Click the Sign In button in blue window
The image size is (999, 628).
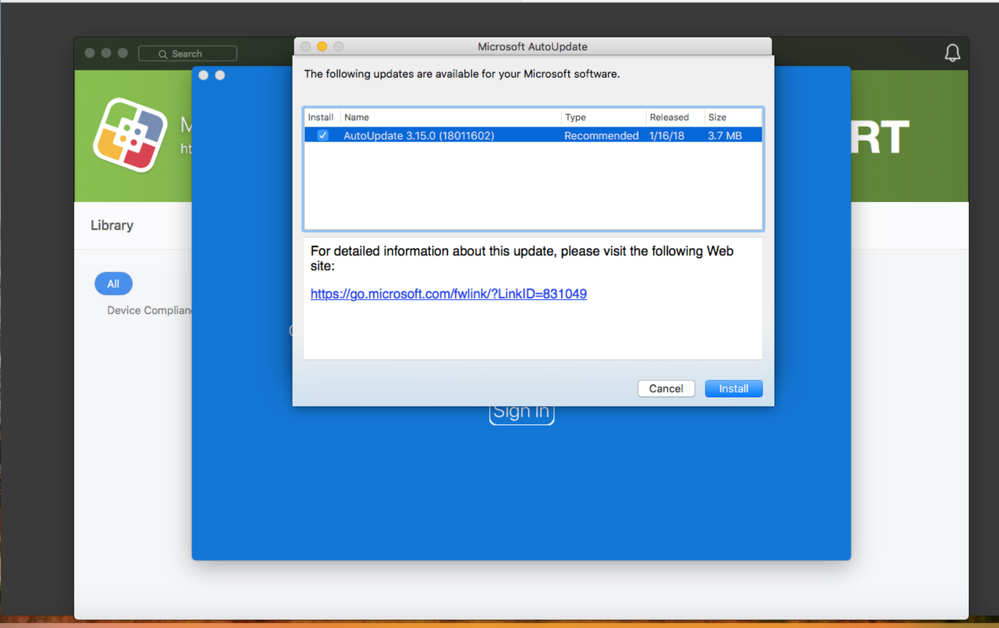click(521, 412)
